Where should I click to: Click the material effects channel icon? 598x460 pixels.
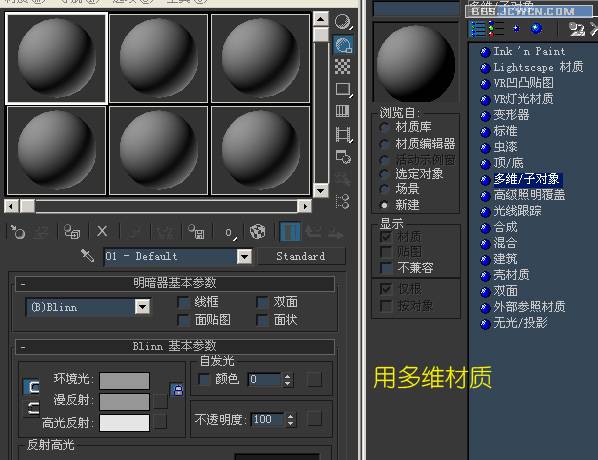(229, 233)
